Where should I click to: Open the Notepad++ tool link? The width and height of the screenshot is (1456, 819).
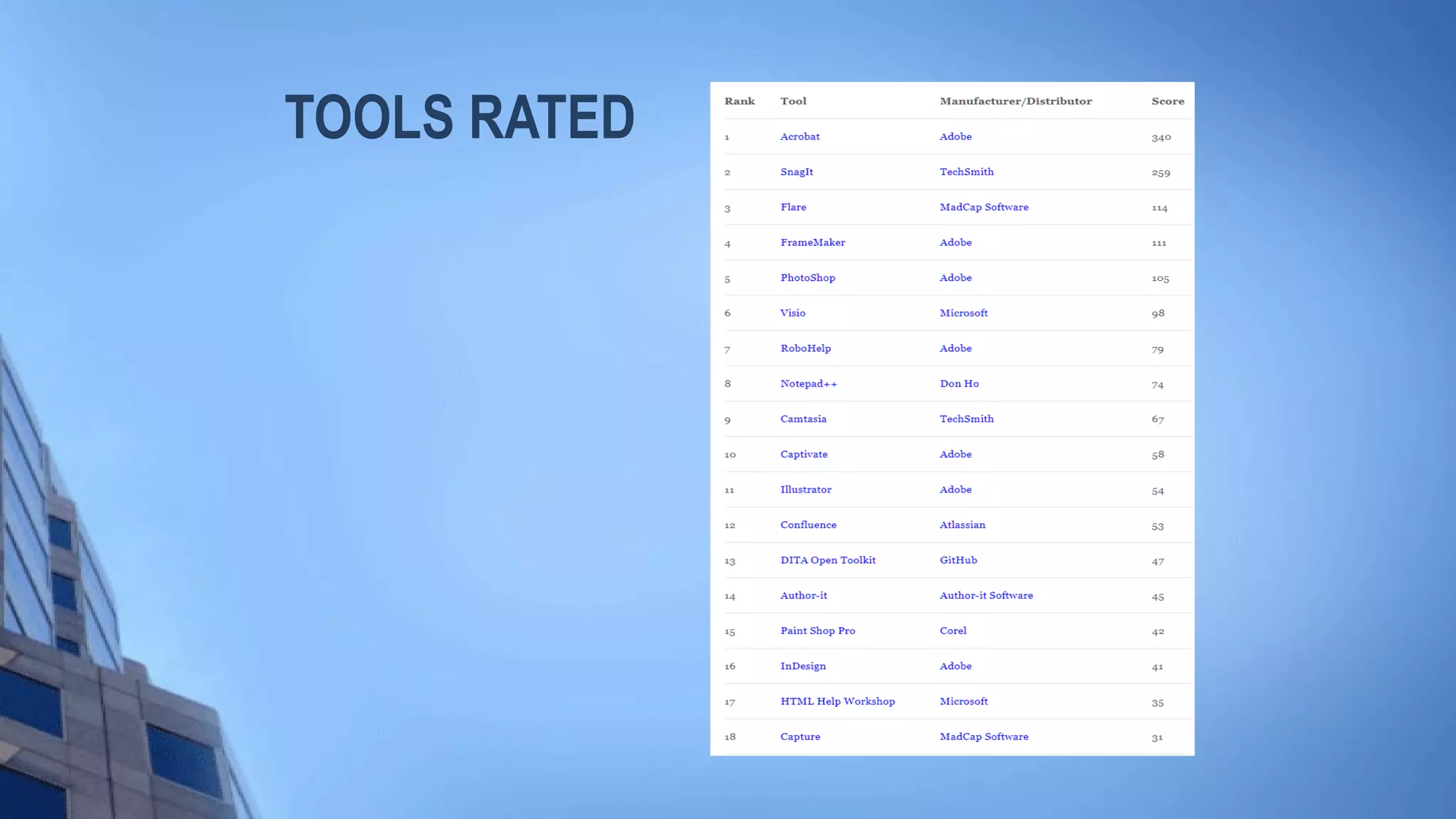809,384
